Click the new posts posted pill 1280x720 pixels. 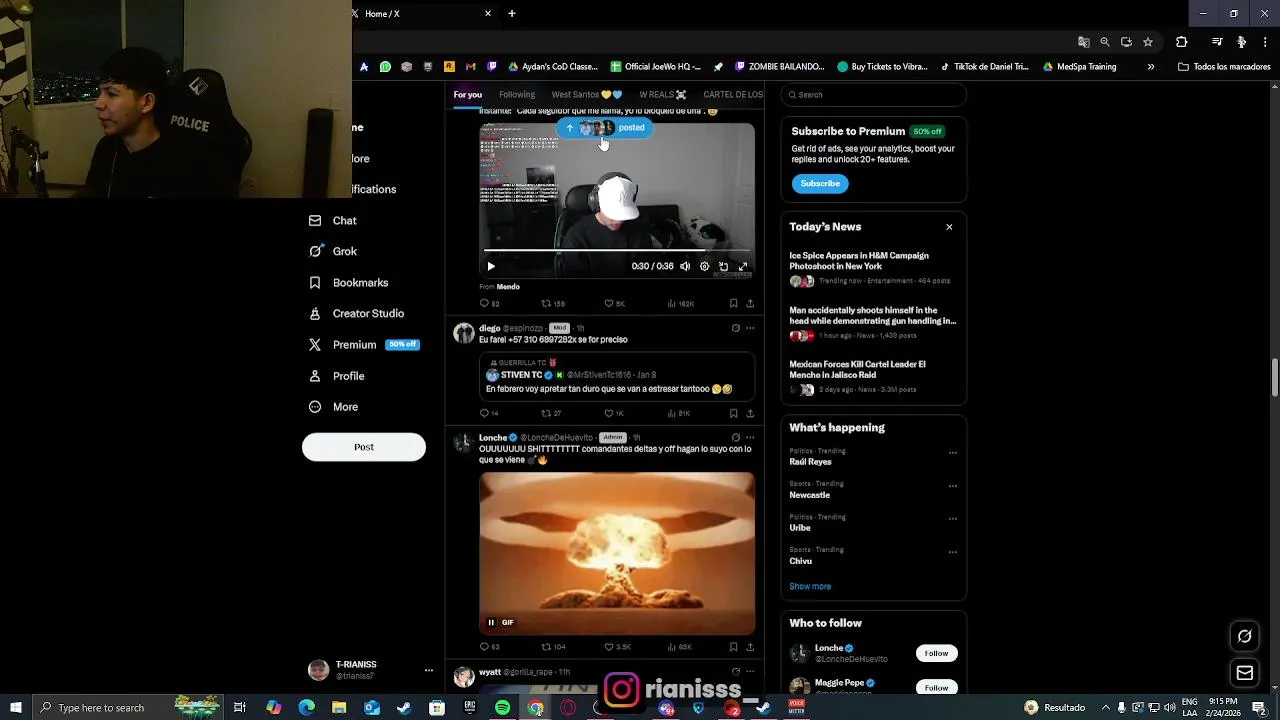pyautogui.click(x=605, y=128)
